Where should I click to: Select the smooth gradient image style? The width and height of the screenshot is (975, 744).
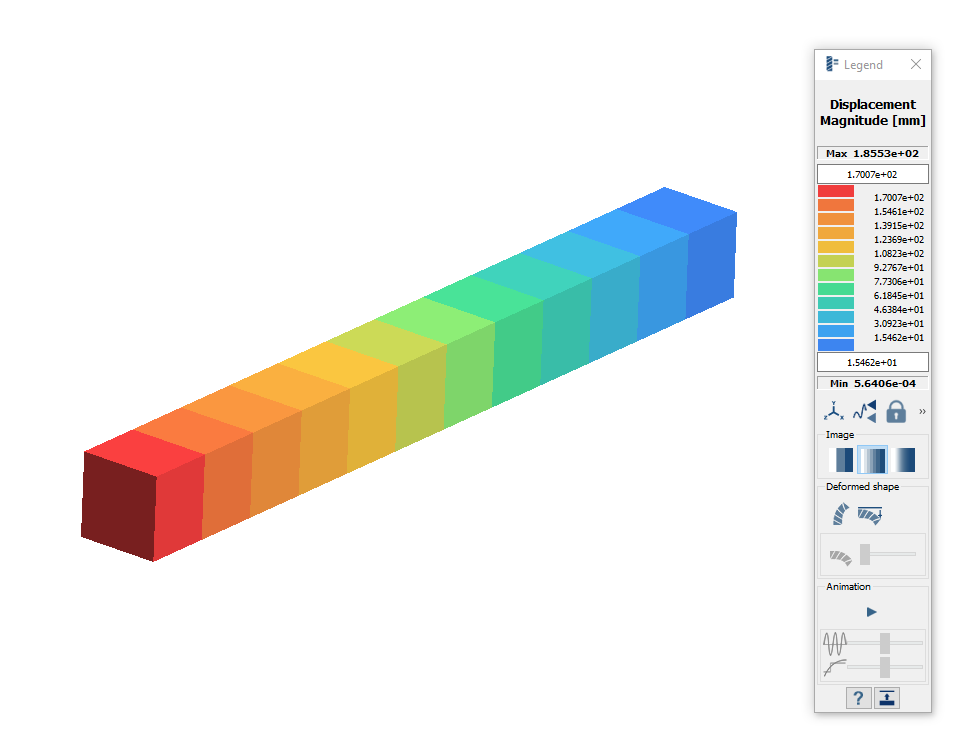pyautogui.click(x=903, y=460)
